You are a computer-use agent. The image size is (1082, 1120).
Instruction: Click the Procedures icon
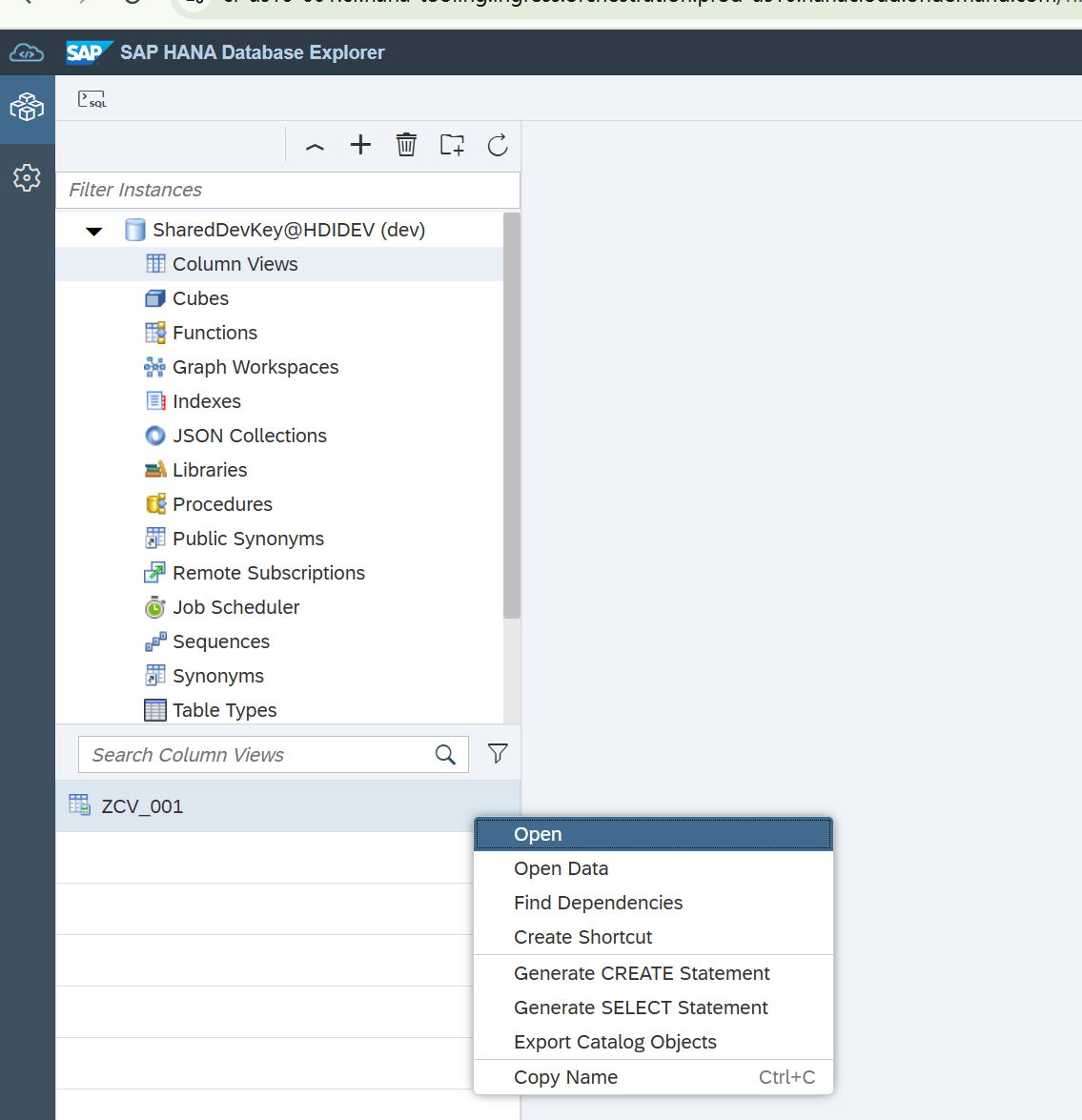[x=155, y=504]
